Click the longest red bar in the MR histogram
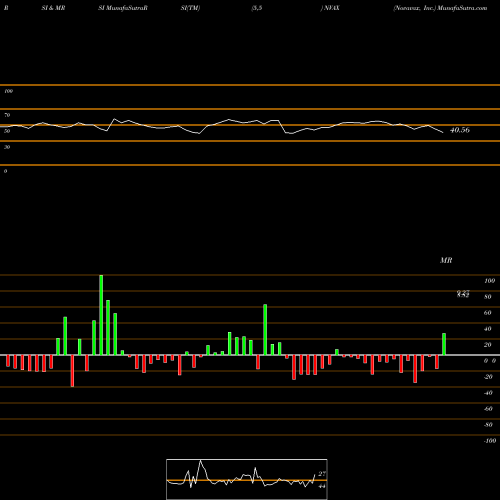 click(x=72, y=371)
